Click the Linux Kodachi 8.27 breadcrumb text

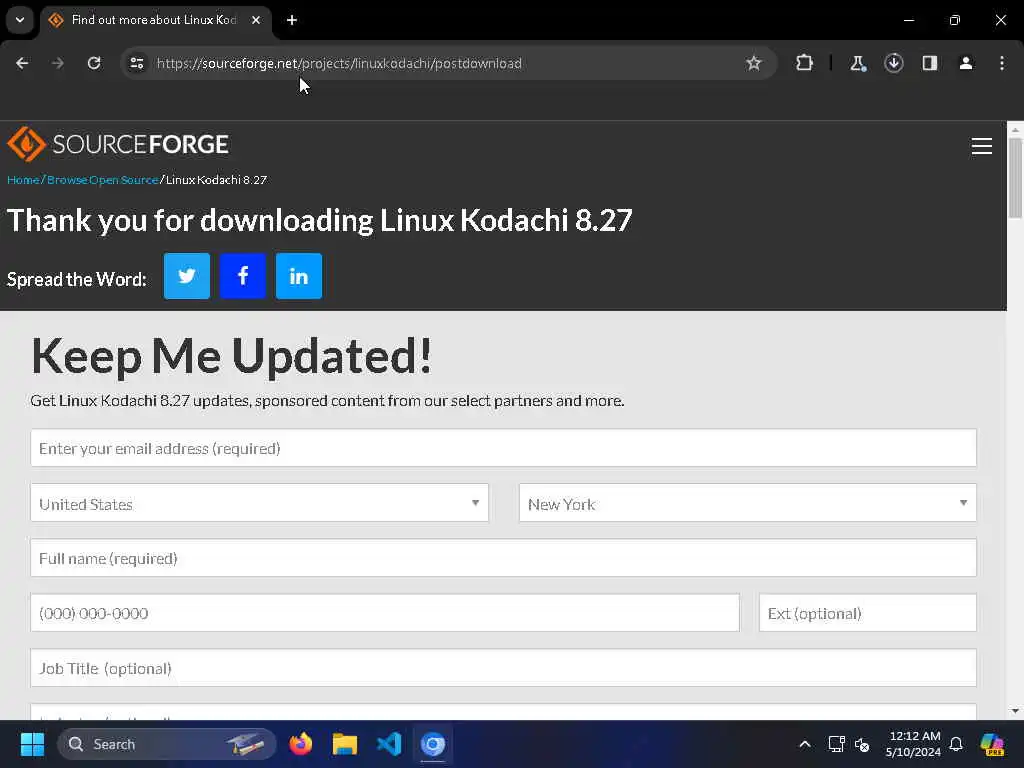coord(216,180)
